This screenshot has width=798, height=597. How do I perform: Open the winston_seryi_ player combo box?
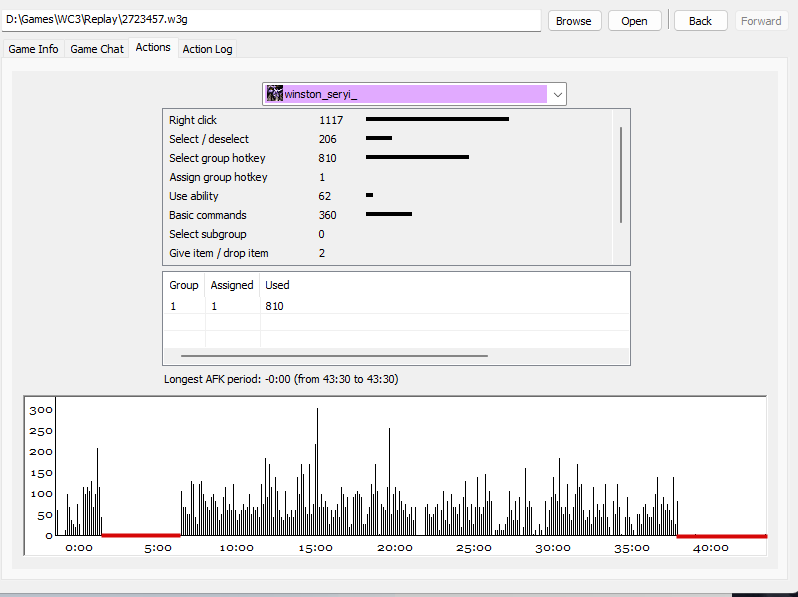tap(414, 94)
